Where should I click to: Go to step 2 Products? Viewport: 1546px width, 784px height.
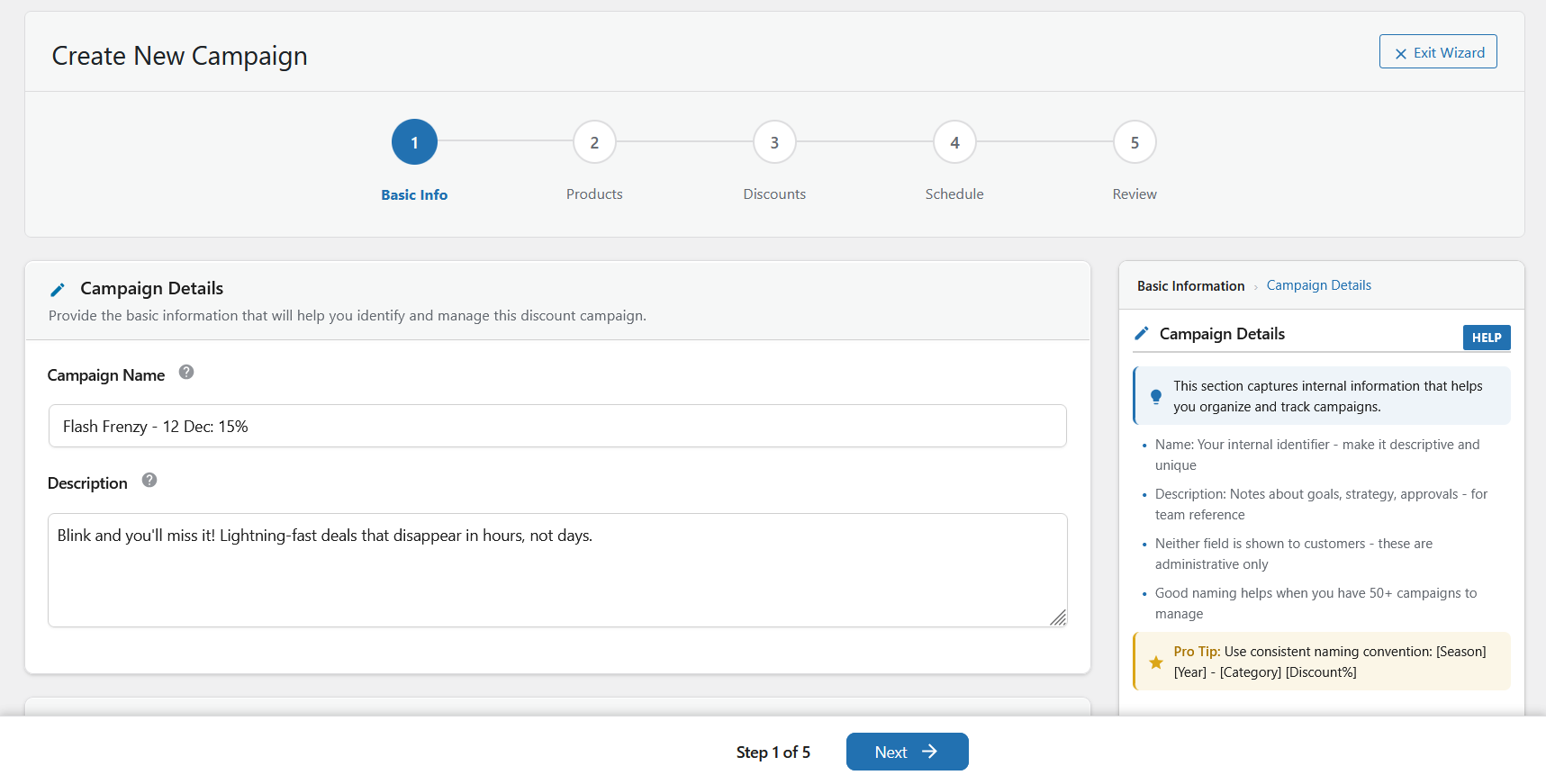(594, 142)
